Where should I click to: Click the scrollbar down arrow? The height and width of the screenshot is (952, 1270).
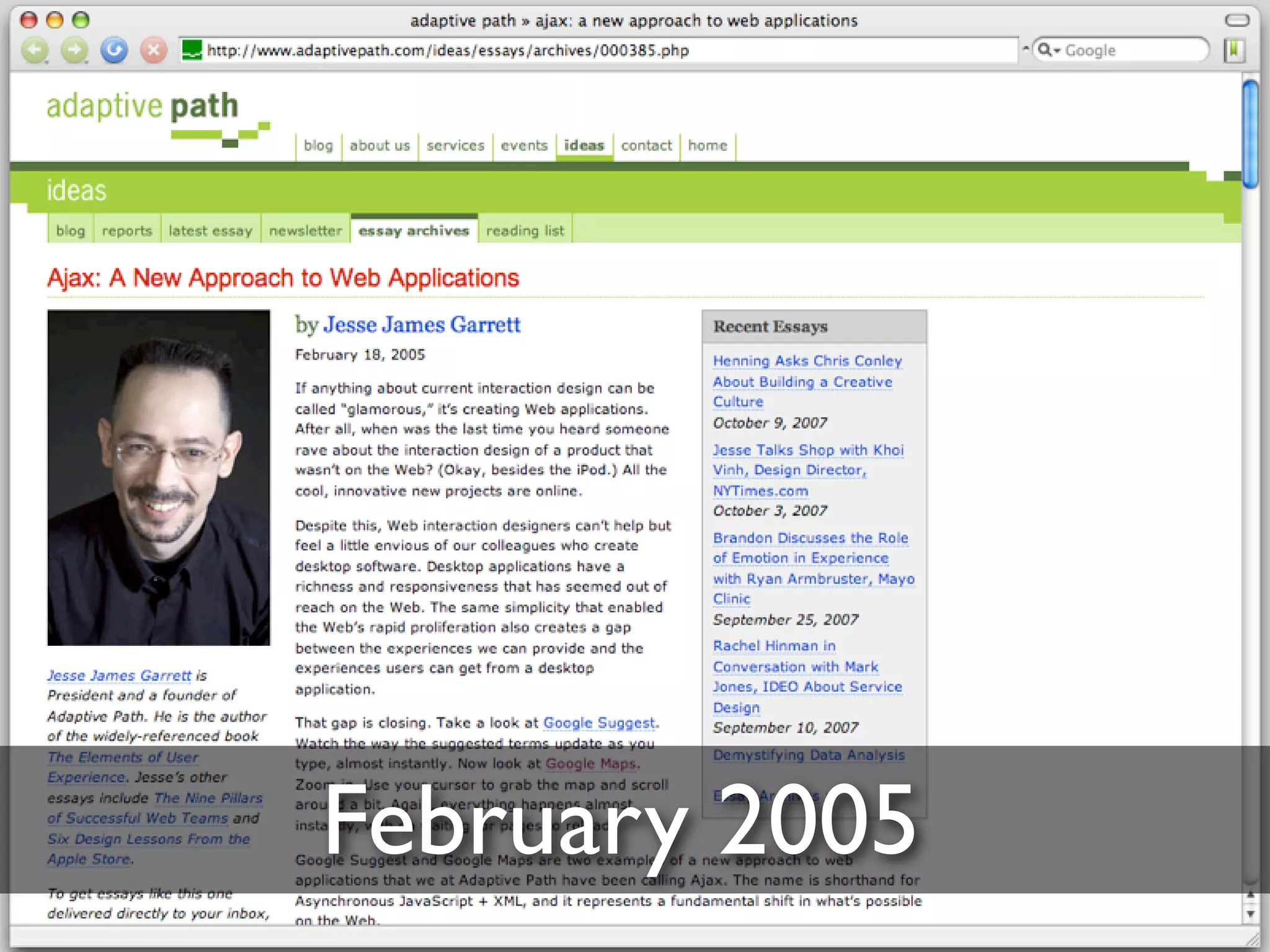pyautogui.click(x=1250, y=914)
